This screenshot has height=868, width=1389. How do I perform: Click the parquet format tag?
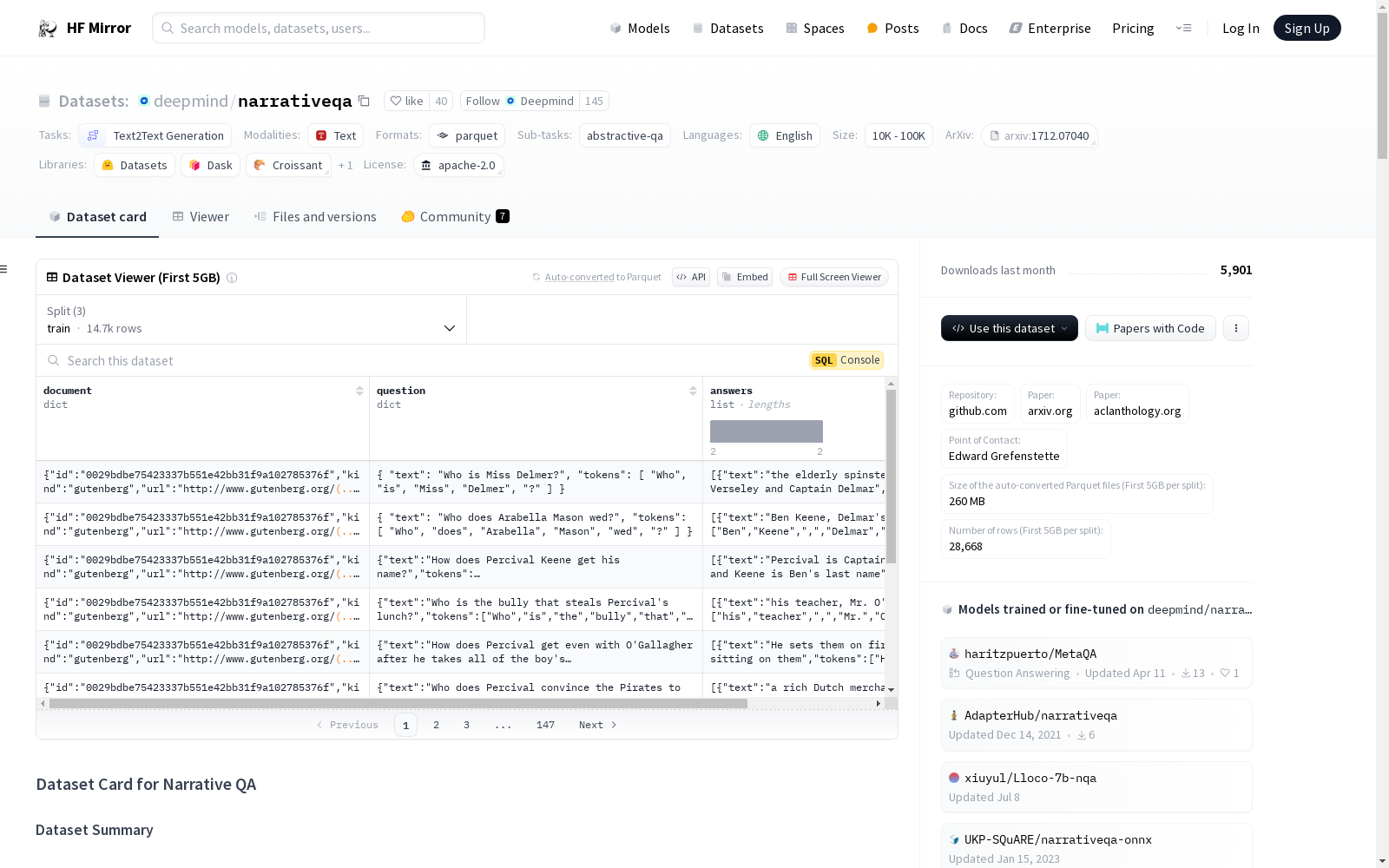click(467, 135)
